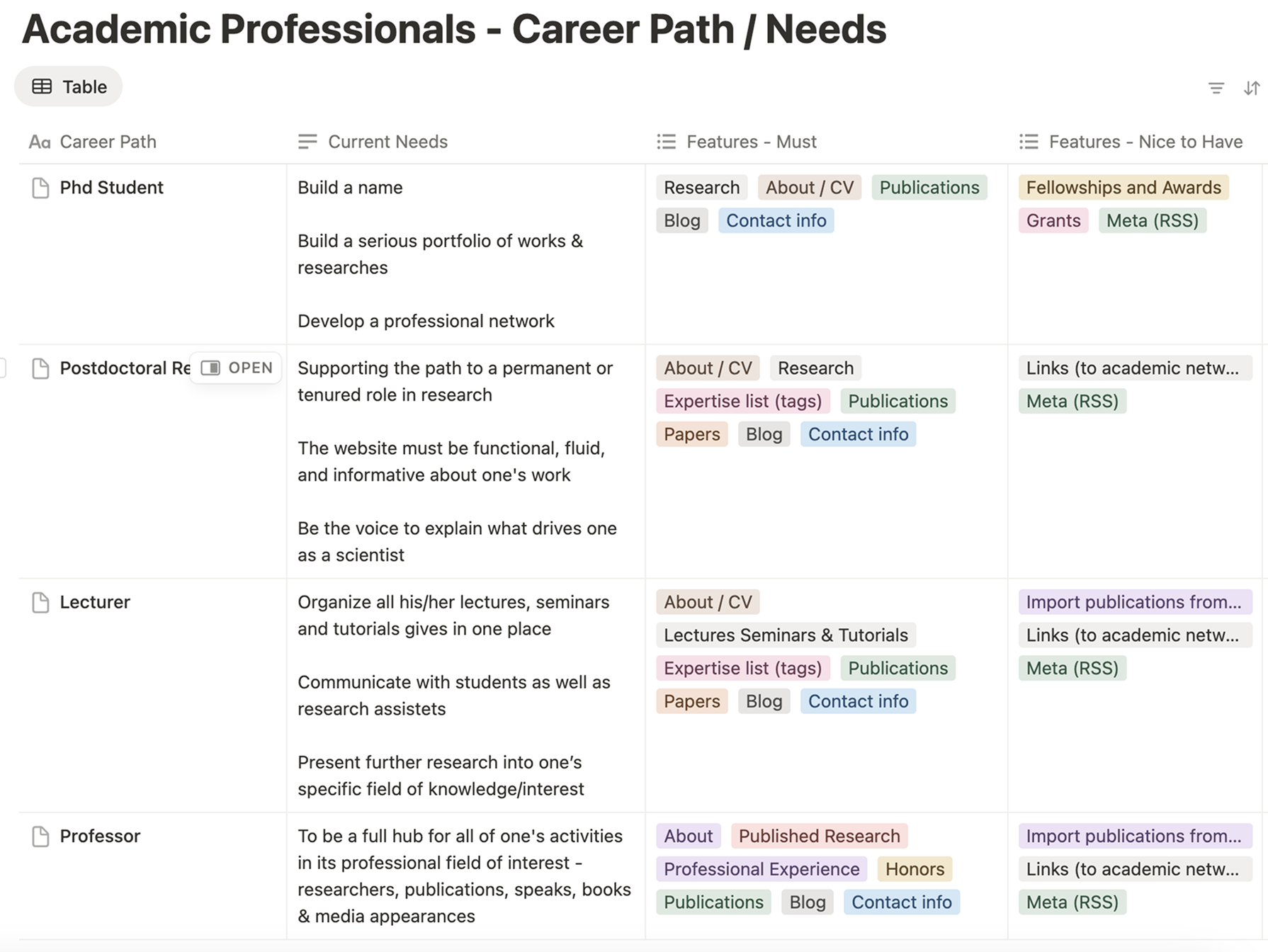Open the Postdoctoral row with OPEN button
This screenshot has height=952, width=1268.
click(237, 368)
